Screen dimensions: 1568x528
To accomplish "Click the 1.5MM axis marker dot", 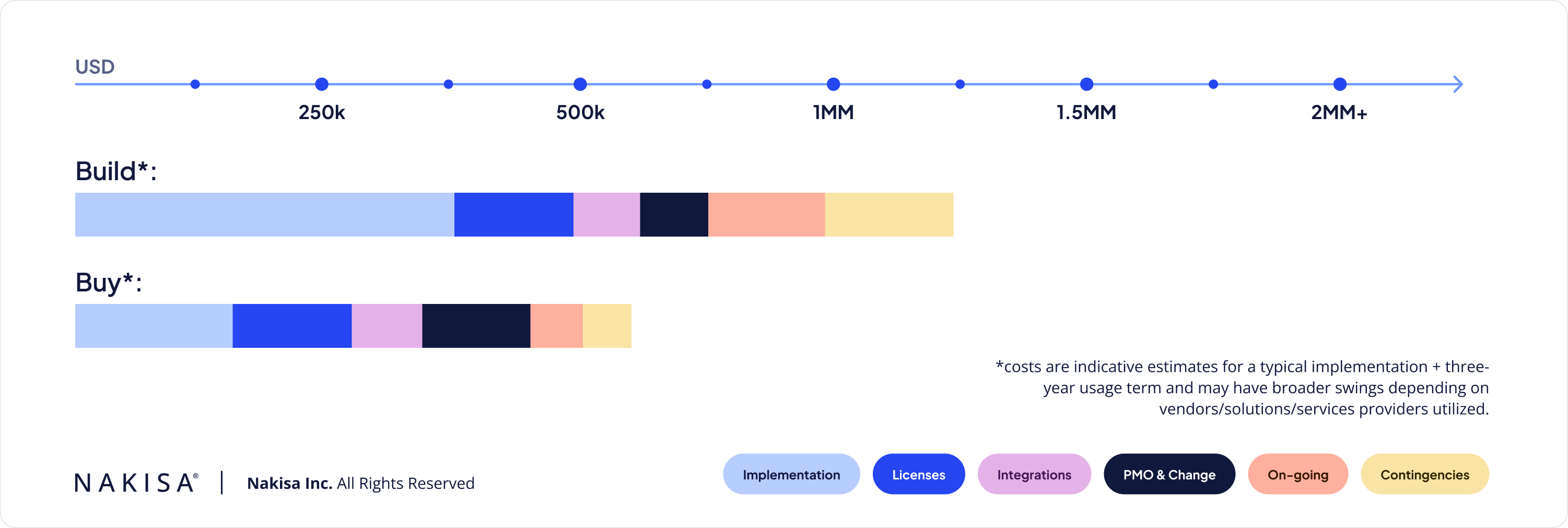I will click(x=1086, y=84).
